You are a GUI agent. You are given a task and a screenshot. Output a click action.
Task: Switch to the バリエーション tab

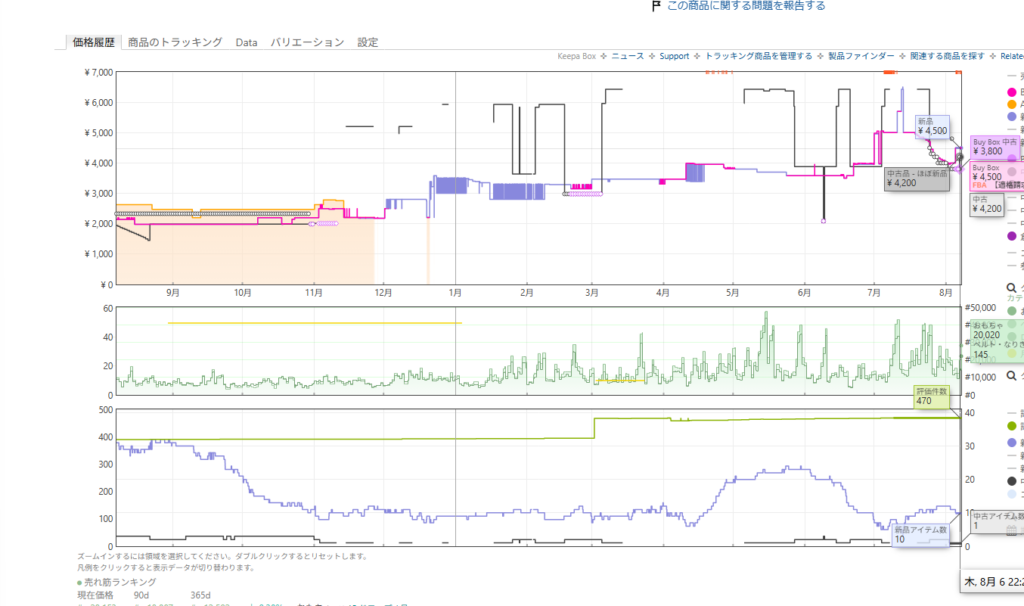(307, 42)
